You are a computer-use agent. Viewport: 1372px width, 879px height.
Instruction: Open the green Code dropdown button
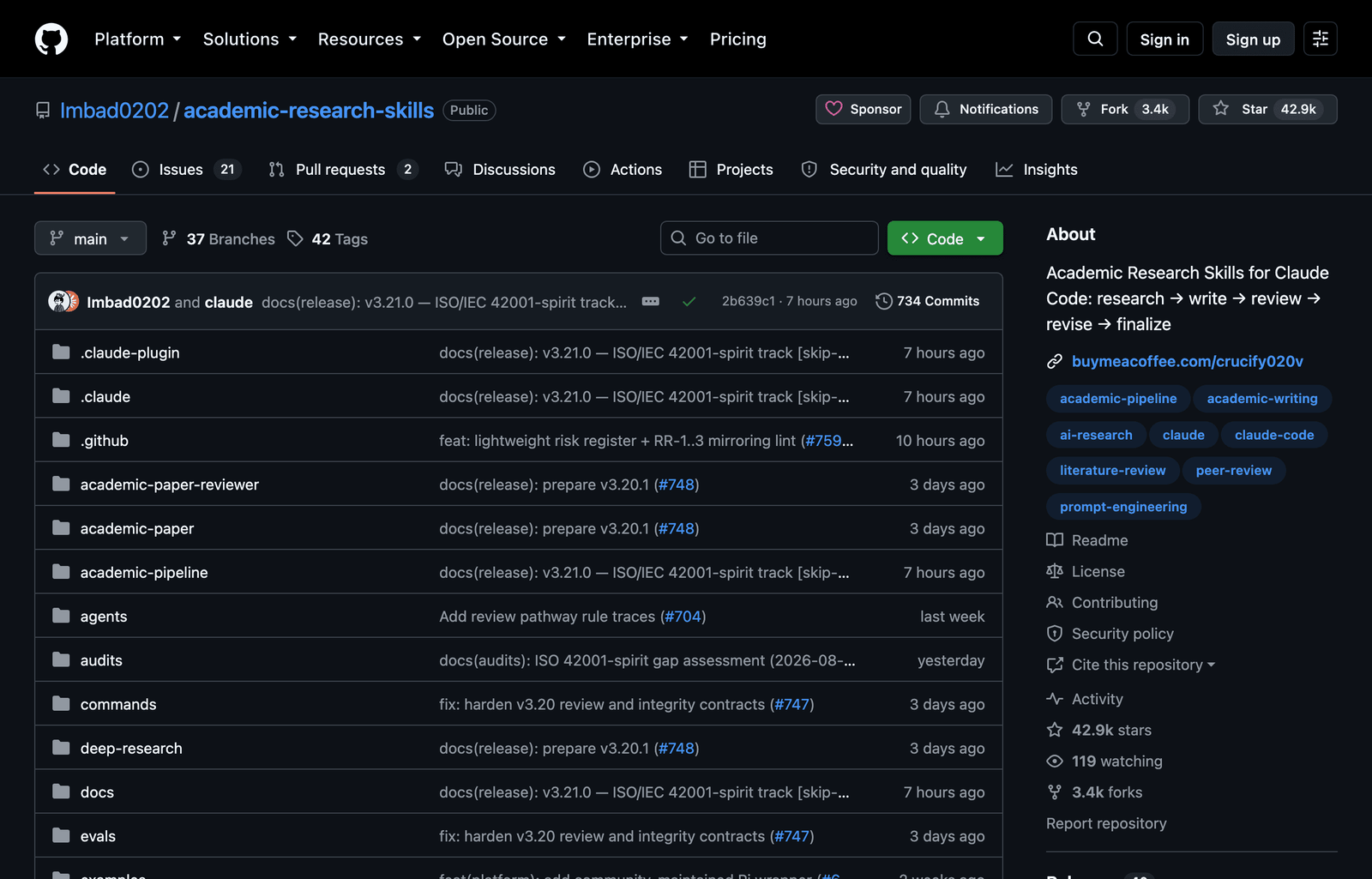(x=945, y=238)
